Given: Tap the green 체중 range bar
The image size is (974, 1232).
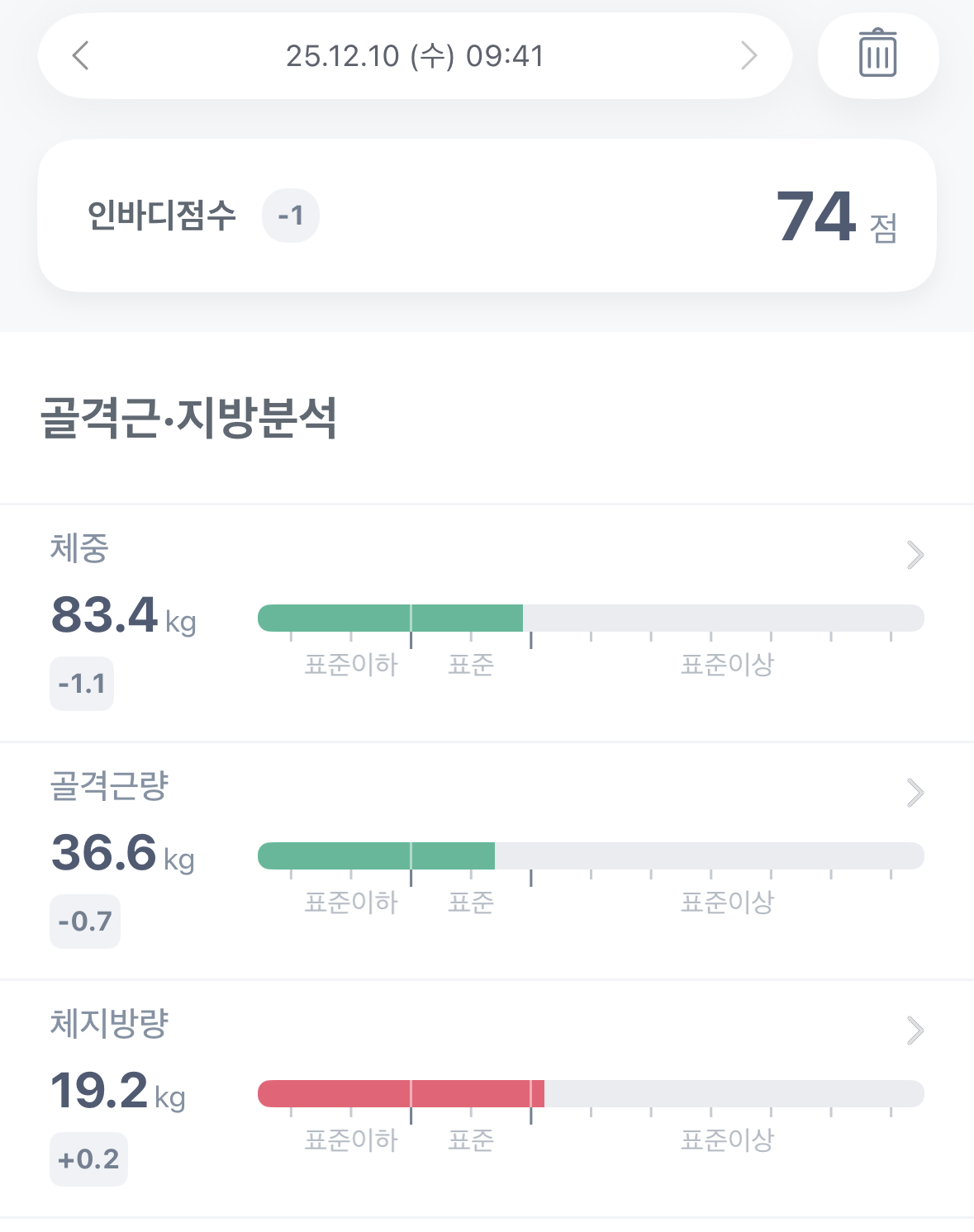Looking at the screenshot, I should (390, 618).
